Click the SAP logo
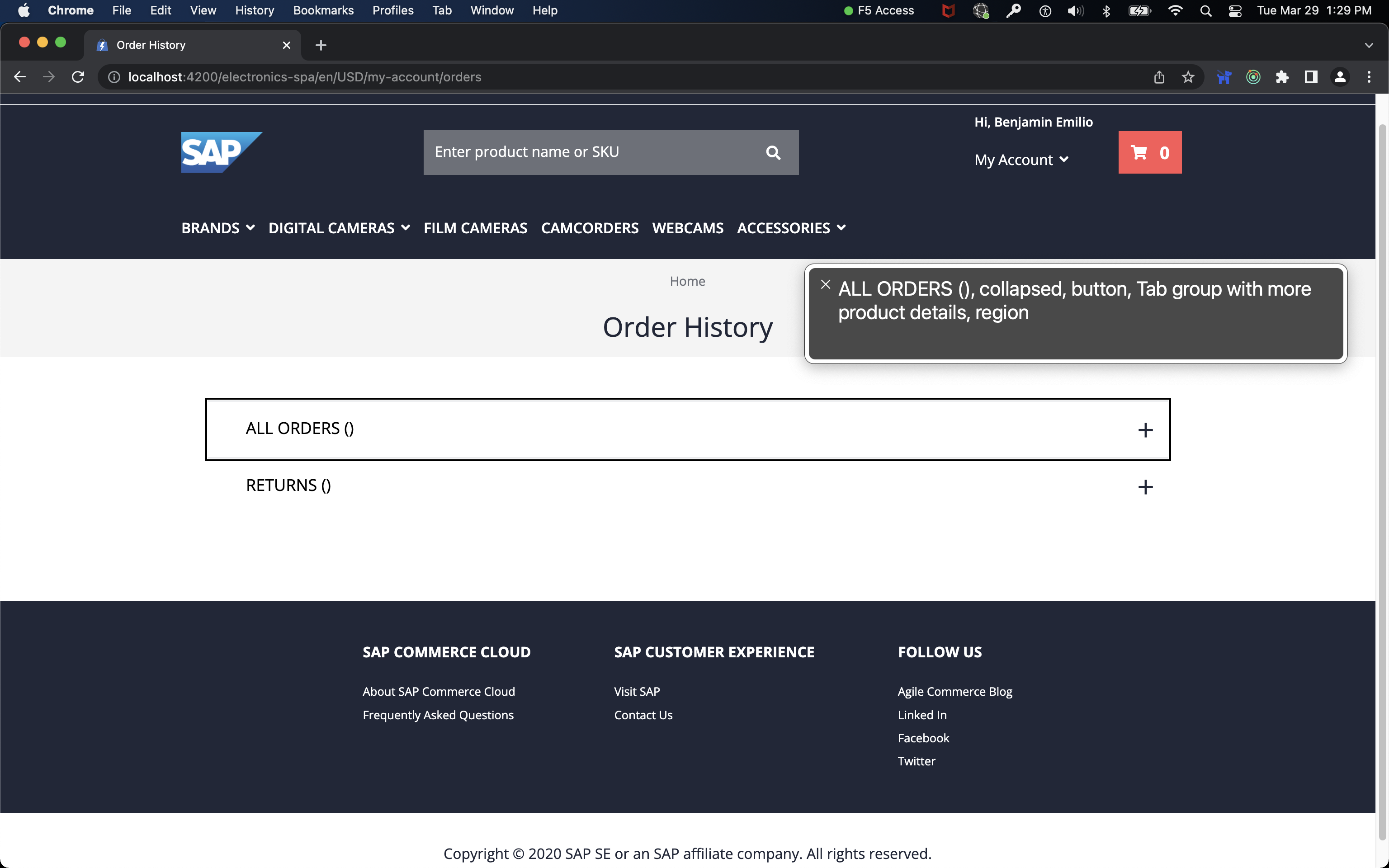The height and width of the screenshot is (868, 1389). tap(222, 152)
